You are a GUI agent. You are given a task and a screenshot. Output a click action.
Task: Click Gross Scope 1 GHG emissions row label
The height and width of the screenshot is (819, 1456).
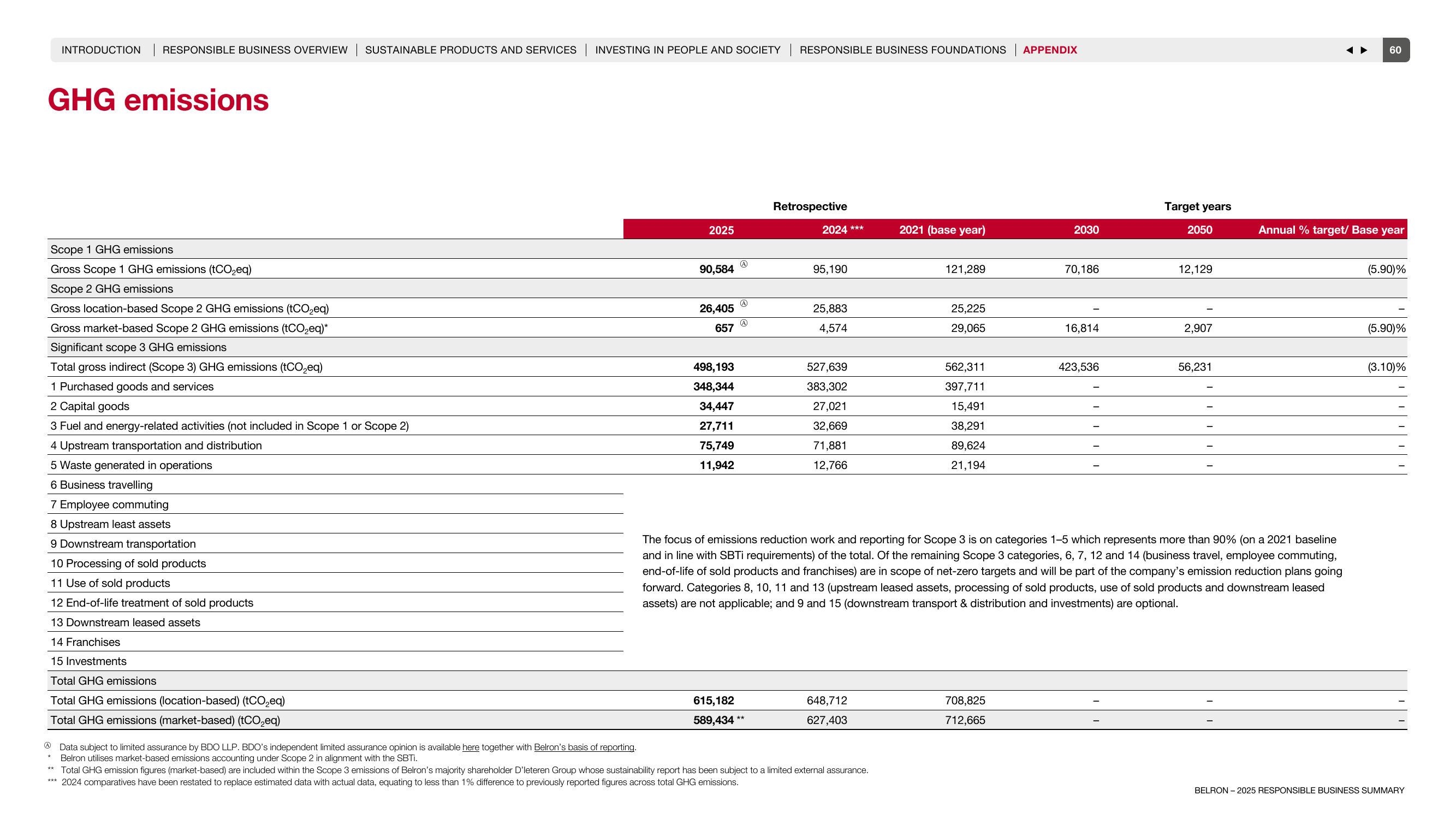point(151,269)
